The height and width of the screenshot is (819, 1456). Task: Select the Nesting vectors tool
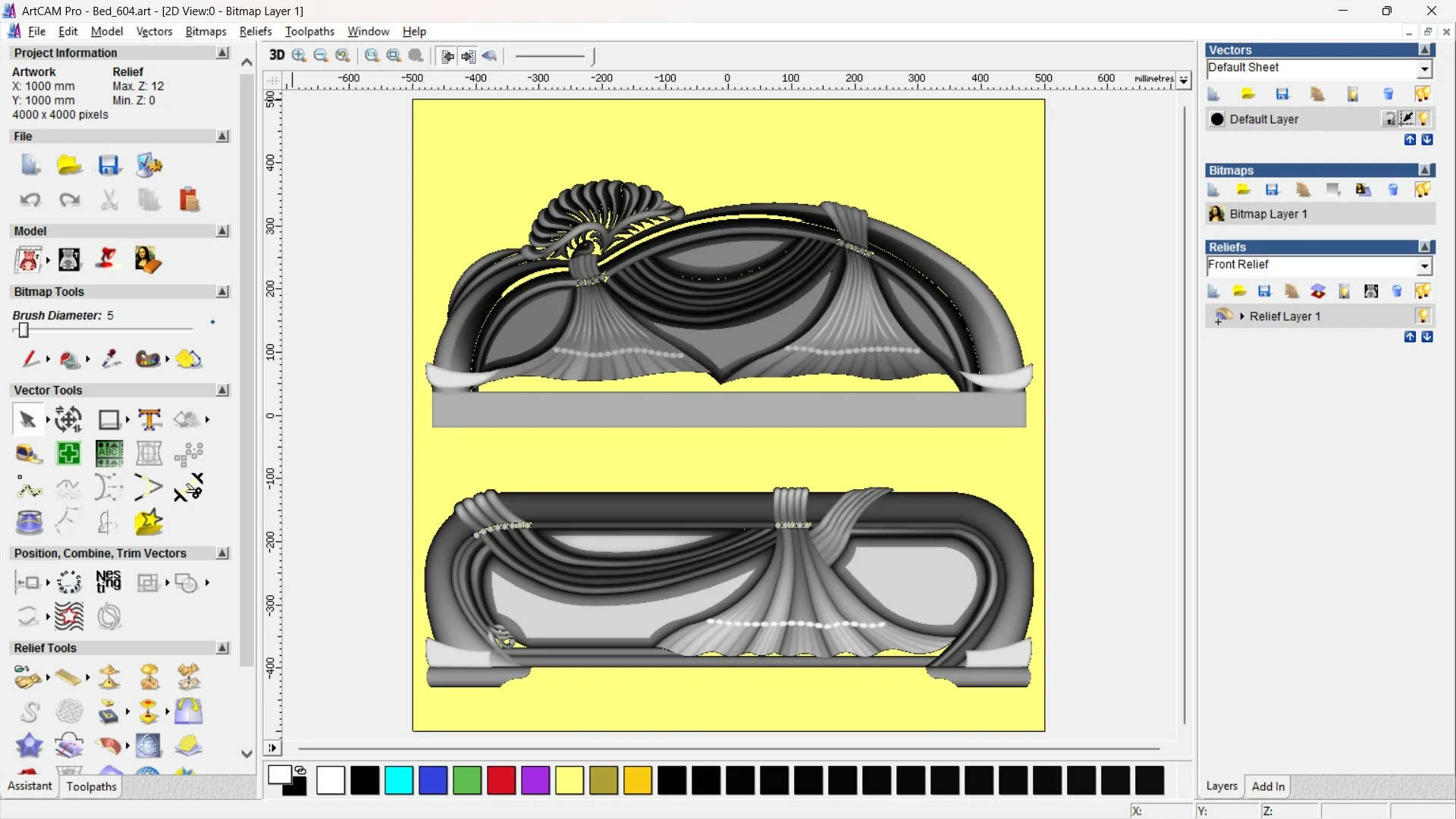click(108, 582)
